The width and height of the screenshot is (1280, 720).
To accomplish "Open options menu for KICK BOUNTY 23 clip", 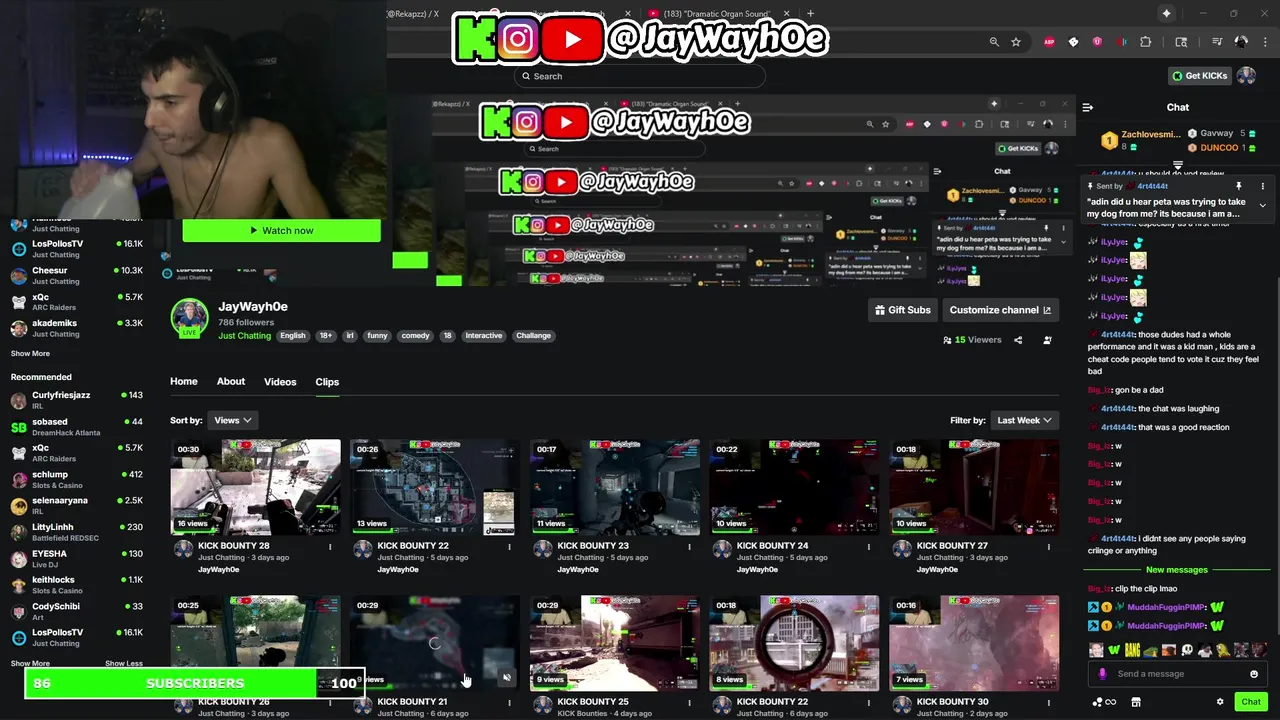I will click(689, 547).
